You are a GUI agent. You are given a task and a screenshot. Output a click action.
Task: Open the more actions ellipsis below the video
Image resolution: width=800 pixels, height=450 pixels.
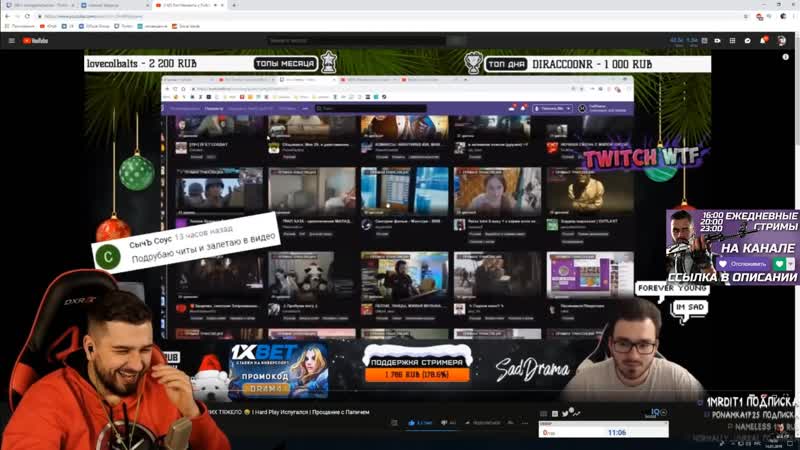coord(525,422)
